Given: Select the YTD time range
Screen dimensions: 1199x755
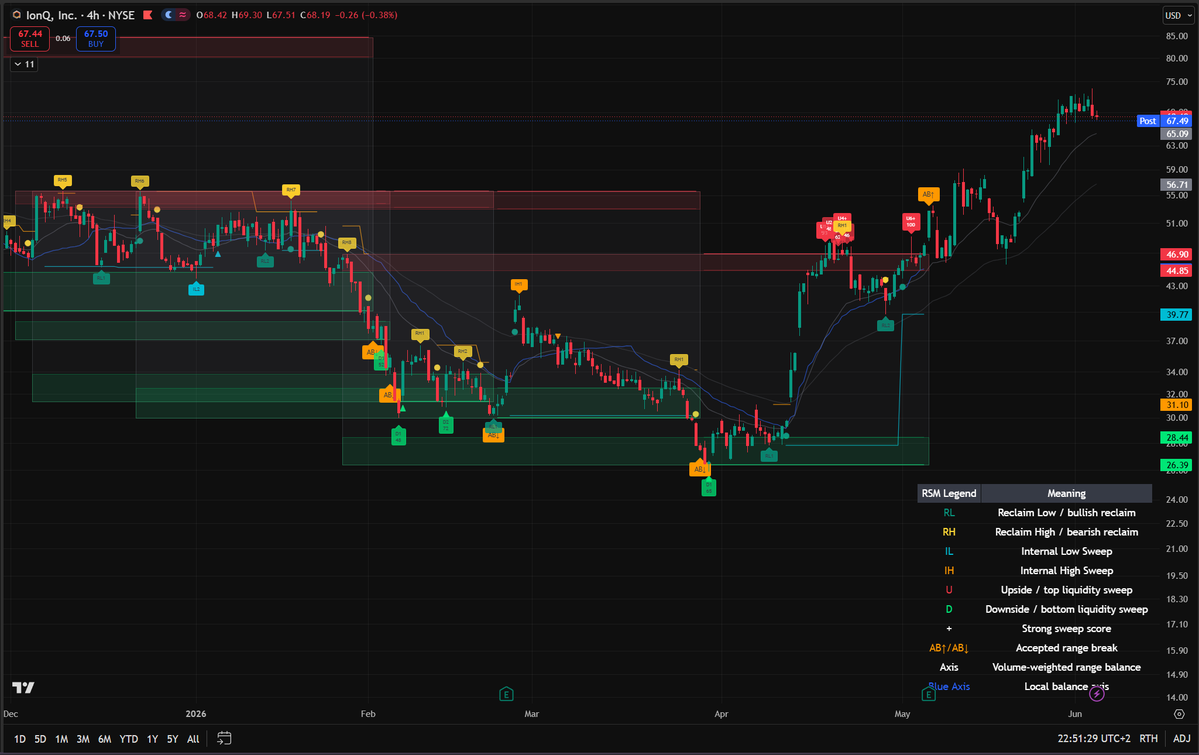Looking at the screenshot, I should click(129, 739).
